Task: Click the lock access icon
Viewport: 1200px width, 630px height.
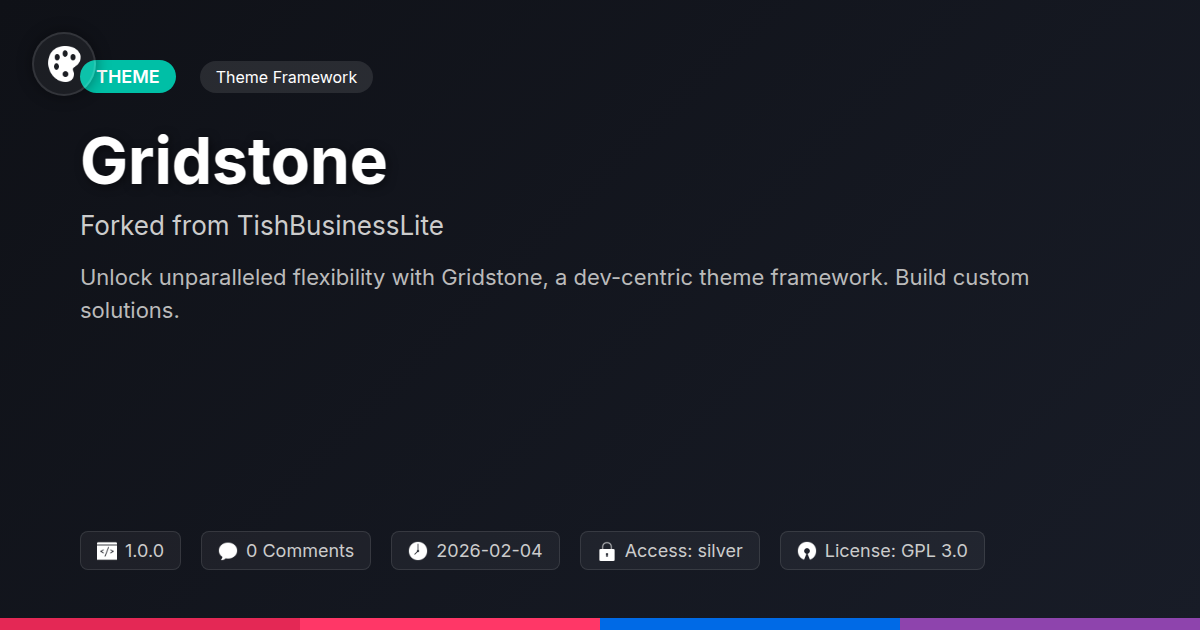Action: point(606,551)
